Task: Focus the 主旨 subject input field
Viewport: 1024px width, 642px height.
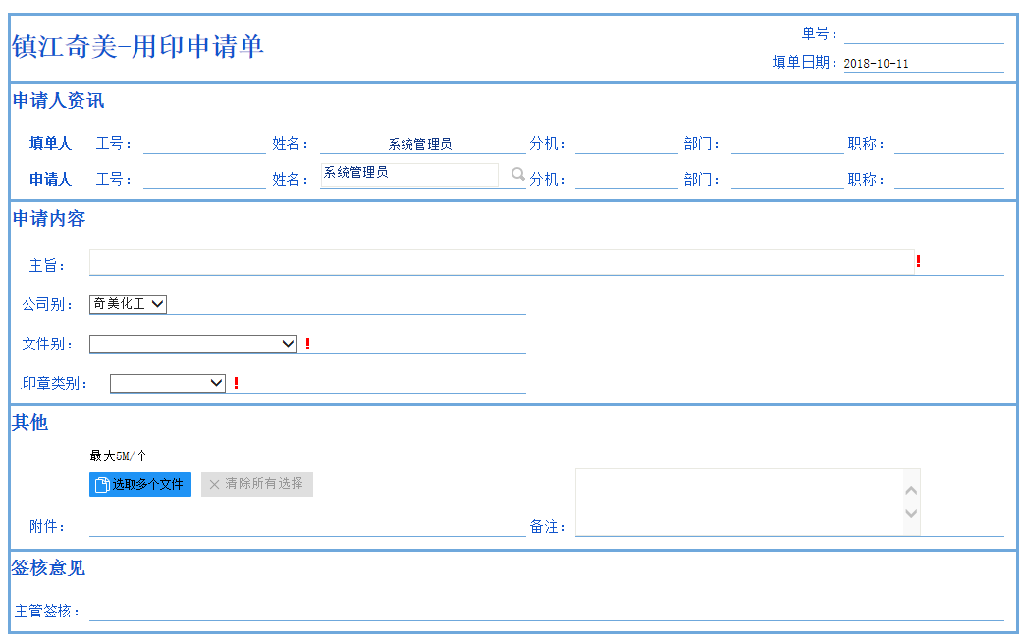Action: click(x=502, y=262)
